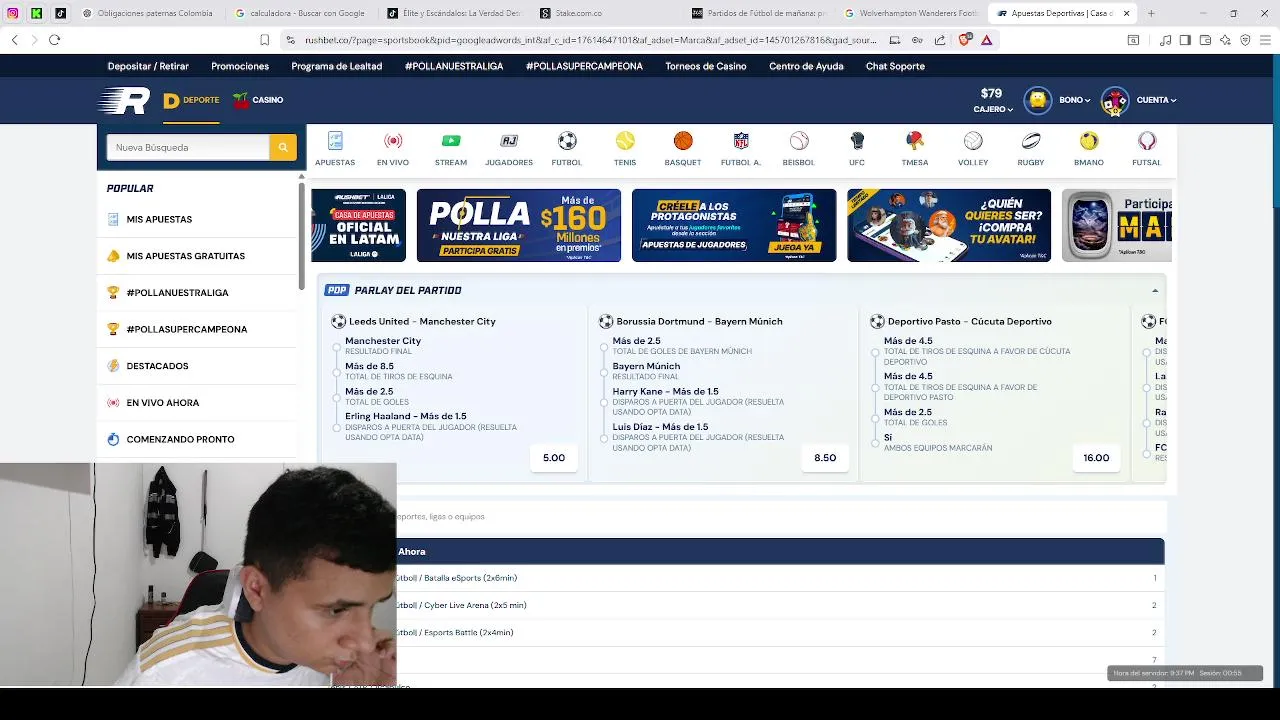Toggle the Manchester City resultado final selection
The height and width of the screenshot is (720, 1280).
tap(337, 346)
